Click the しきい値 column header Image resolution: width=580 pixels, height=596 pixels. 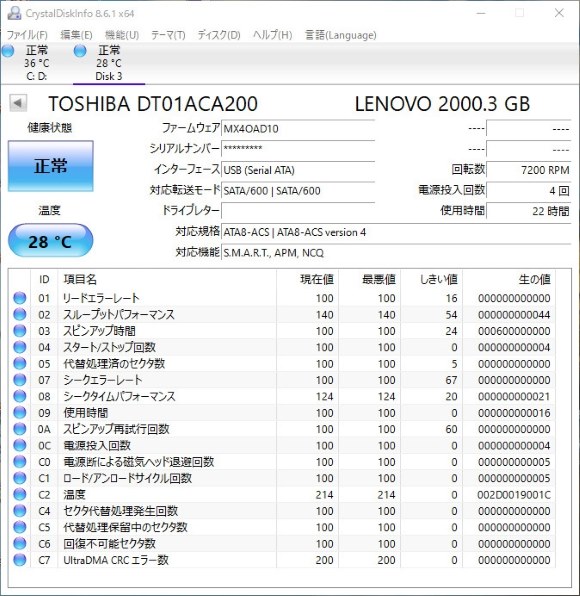click(x=431, y=279)
